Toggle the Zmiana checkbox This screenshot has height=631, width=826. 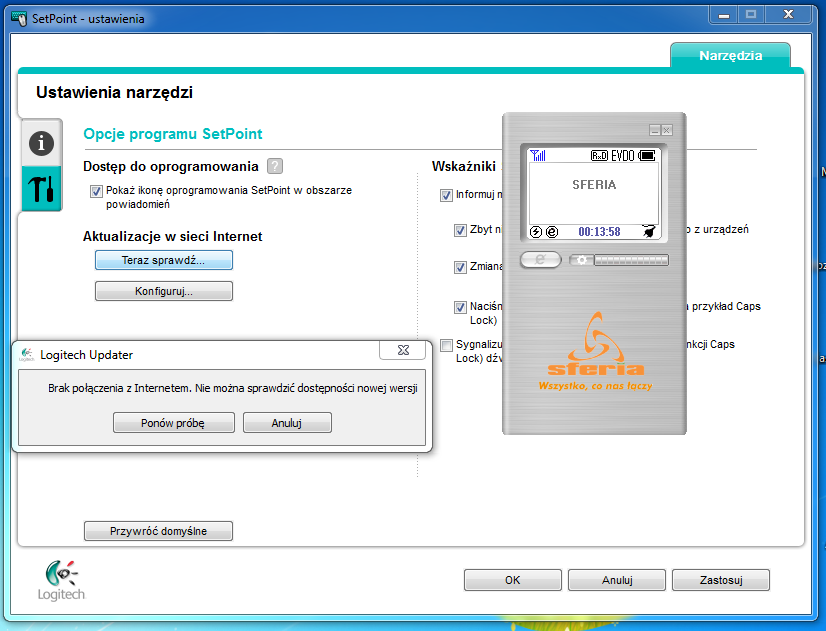click(x=460, y=267)
